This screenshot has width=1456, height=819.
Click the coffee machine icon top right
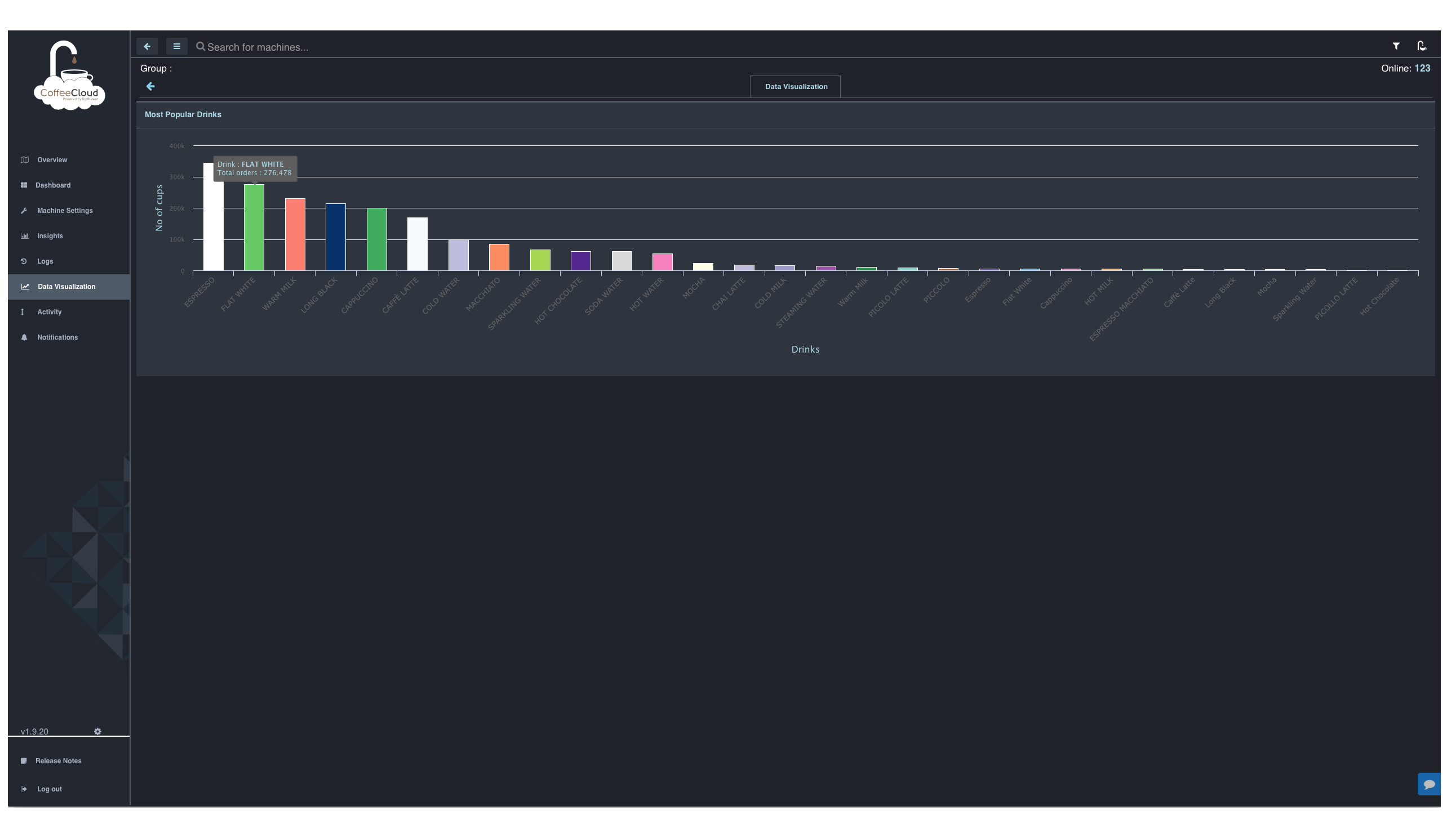pyautogui.click(x=1422, y=46)
